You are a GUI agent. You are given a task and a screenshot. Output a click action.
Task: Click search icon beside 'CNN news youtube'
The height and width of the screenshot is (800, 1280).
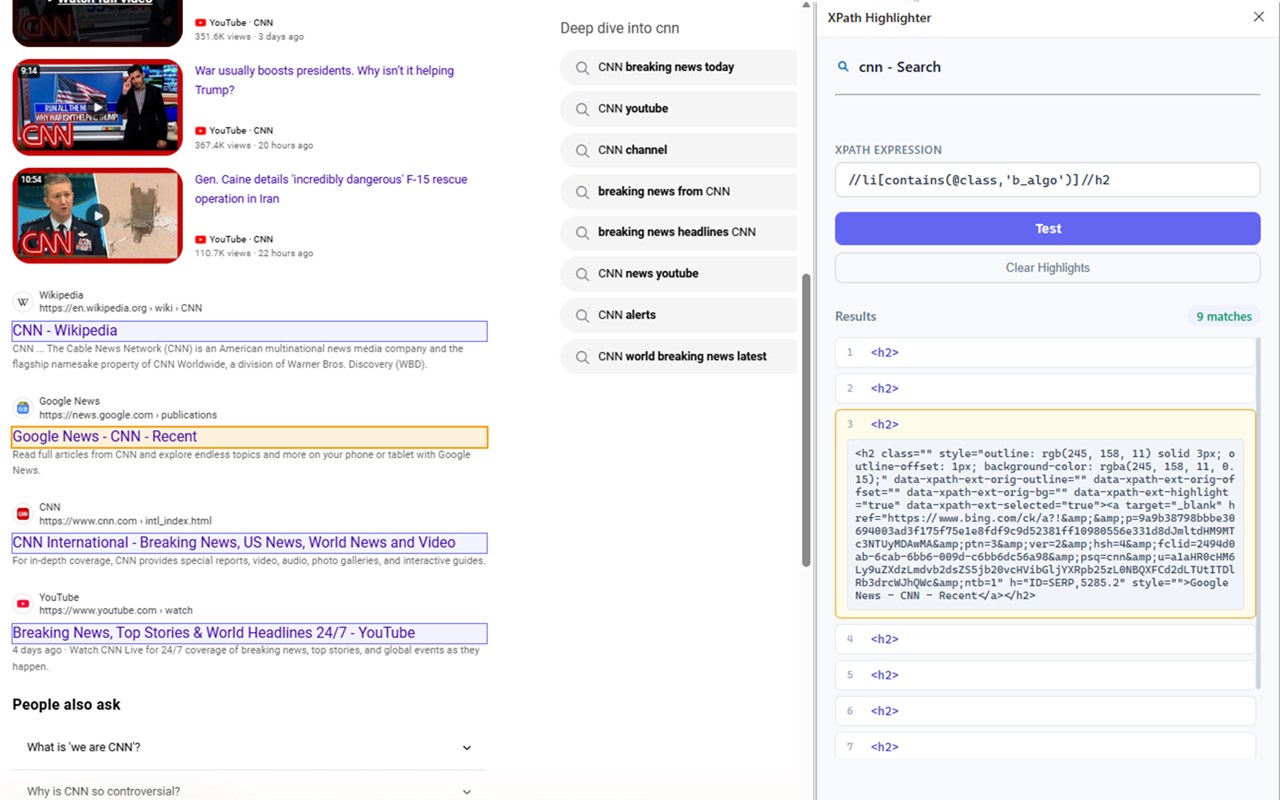click(x=582, y=274)
